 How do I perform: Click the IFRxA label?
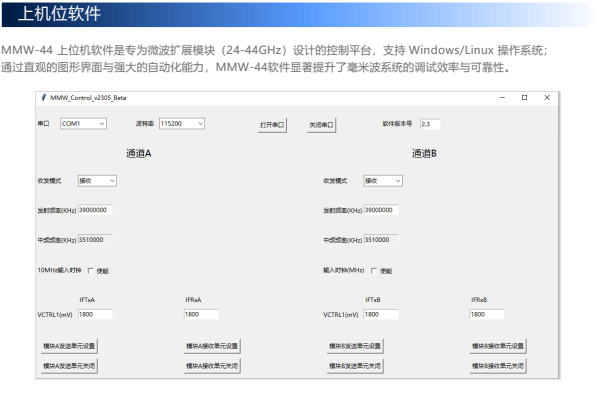click(x=193, y=300)
